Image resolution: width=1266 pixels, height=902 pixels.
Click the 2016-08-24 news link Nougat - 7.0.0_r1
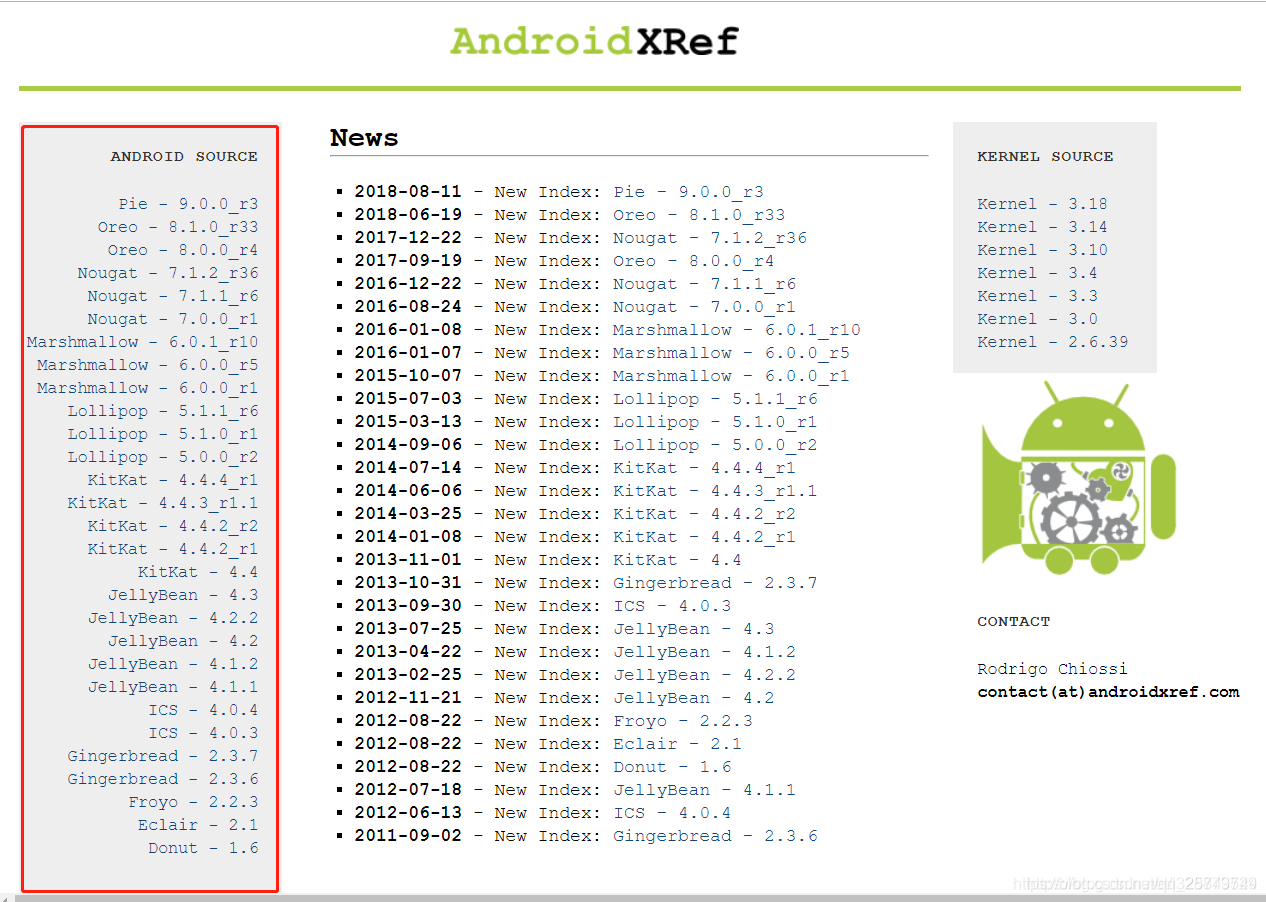click(704, 307)
